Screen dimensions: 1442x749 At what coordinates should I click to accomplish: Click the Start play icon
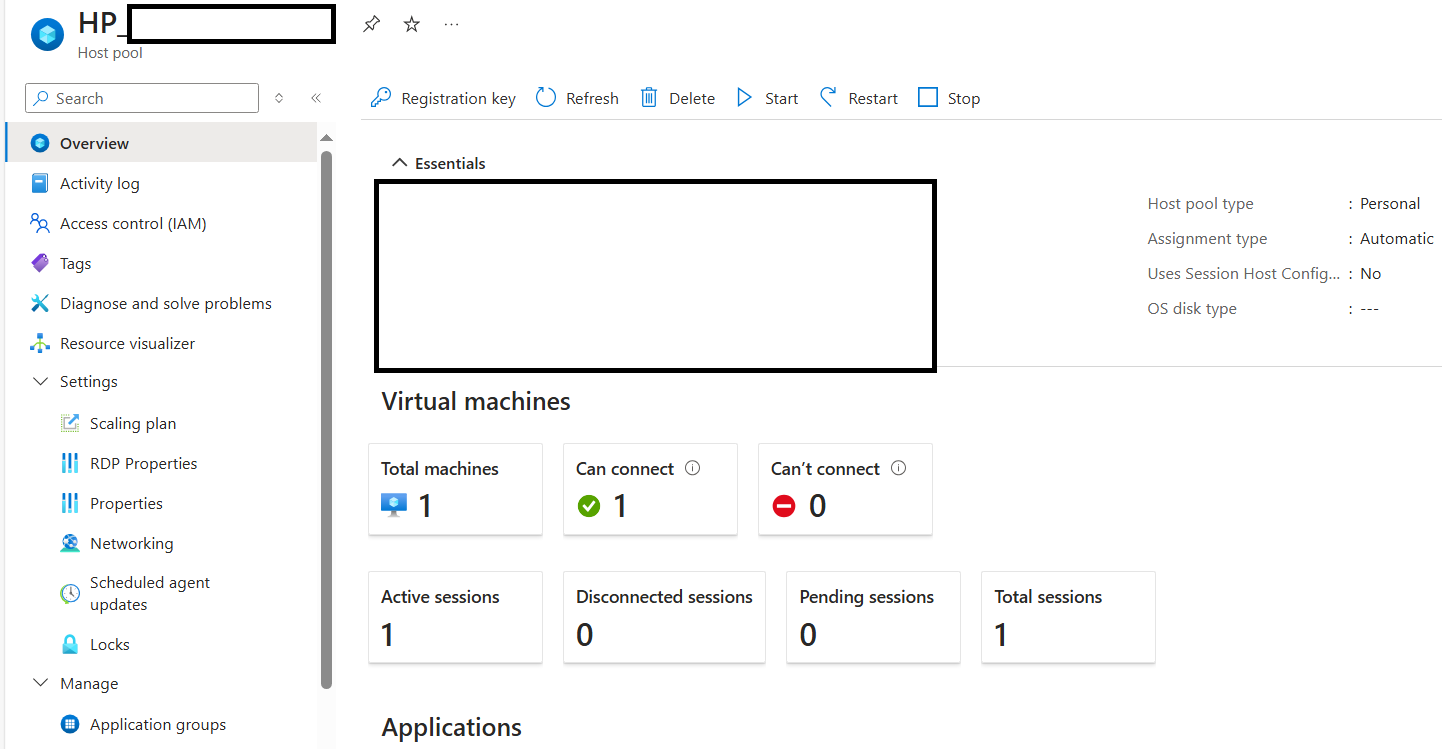pos(744,98)
